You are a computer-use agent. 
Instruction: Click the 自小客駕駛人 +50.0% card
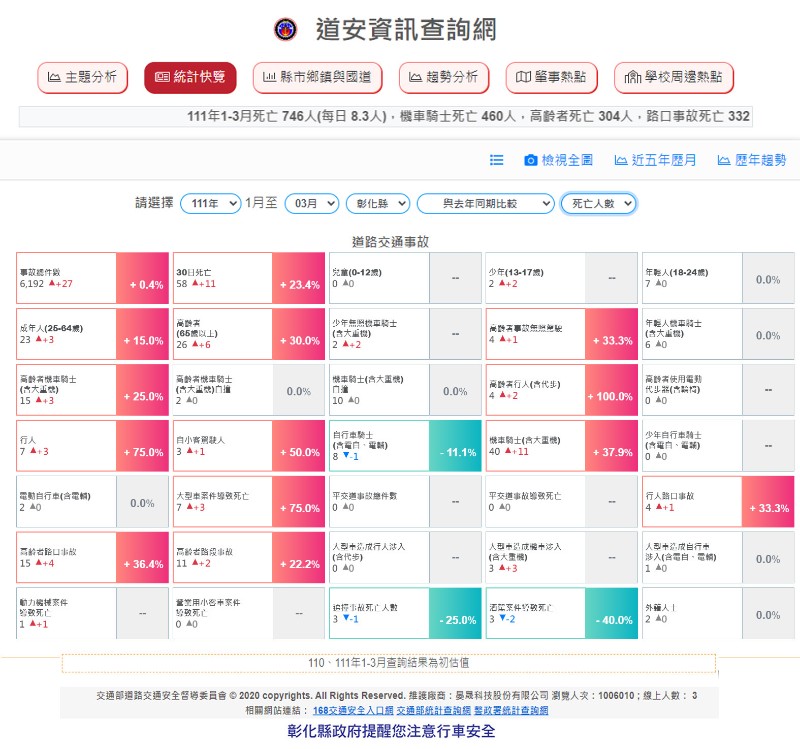249,446
